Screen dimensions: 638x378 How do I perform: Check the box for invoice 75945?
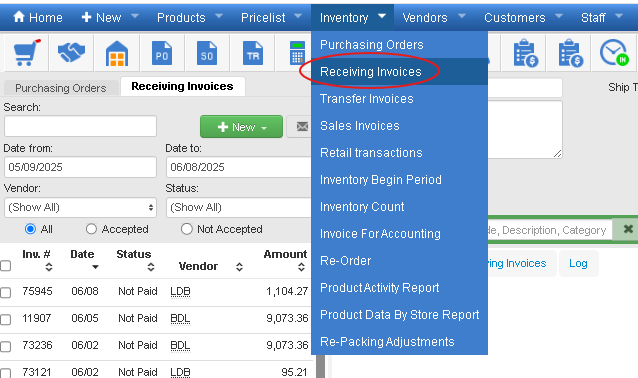point(5,293)
